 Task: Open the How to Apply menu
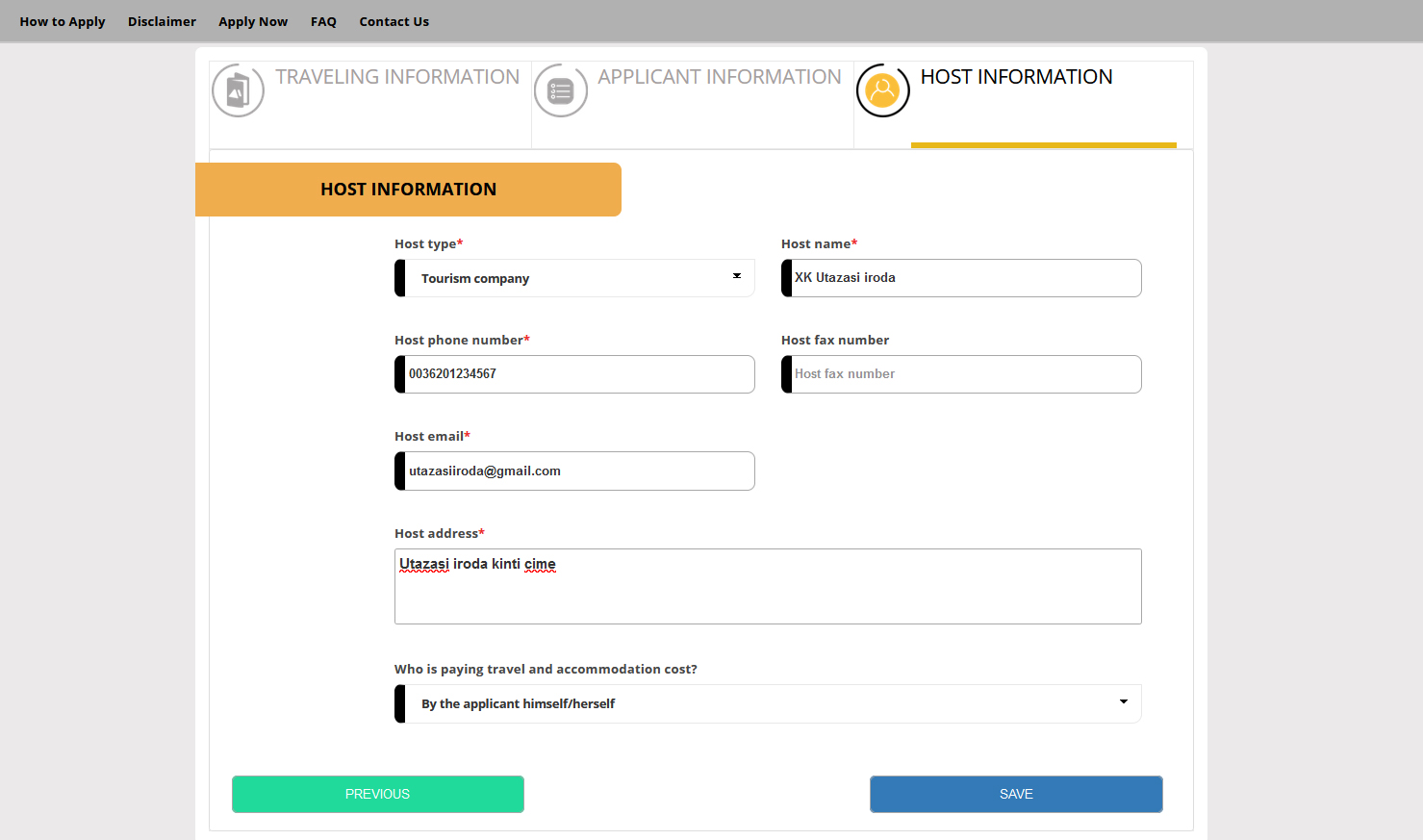point(63,21)
